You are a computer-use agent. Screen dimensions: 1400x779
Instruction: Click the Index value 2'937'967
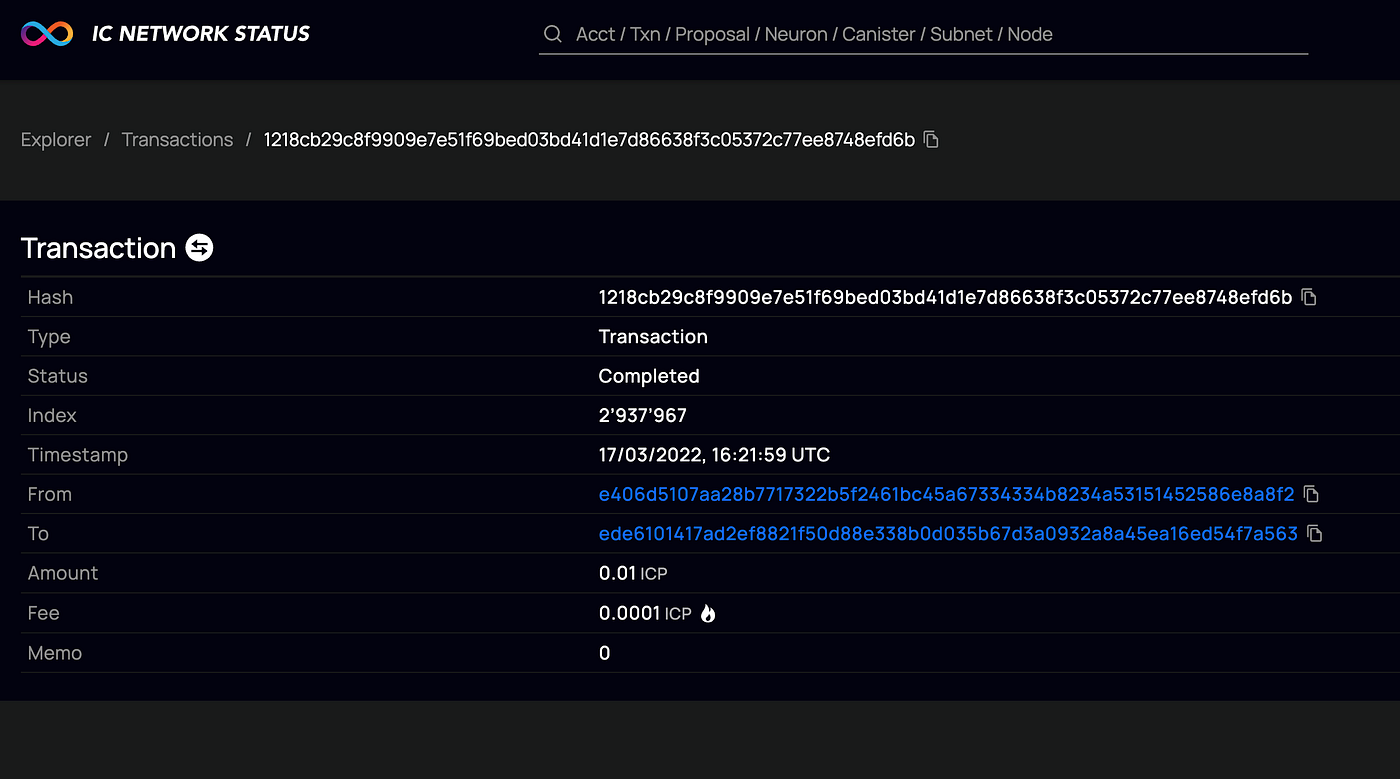tap(643, 414)
